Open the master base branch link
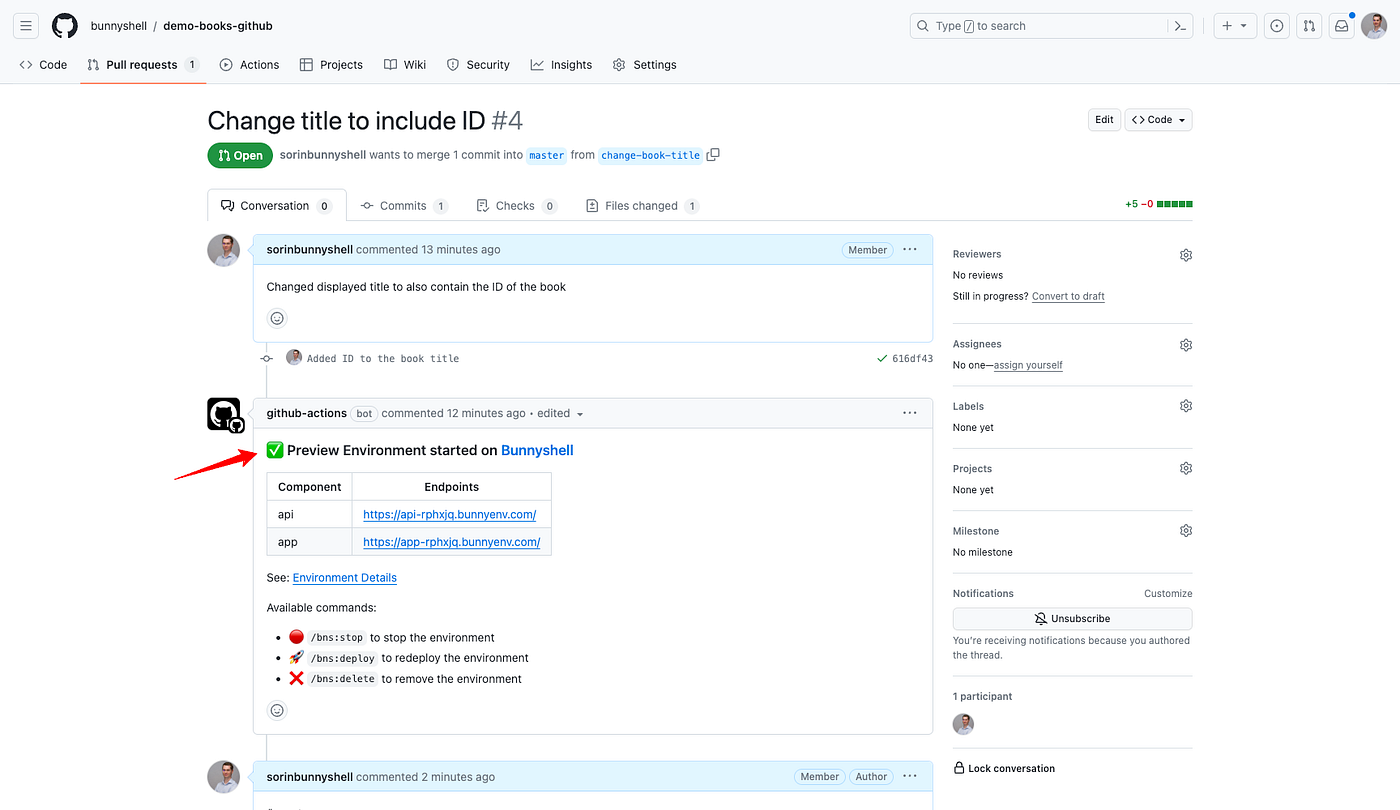This screenshot has height=810, width=1400. click(547, 155)
